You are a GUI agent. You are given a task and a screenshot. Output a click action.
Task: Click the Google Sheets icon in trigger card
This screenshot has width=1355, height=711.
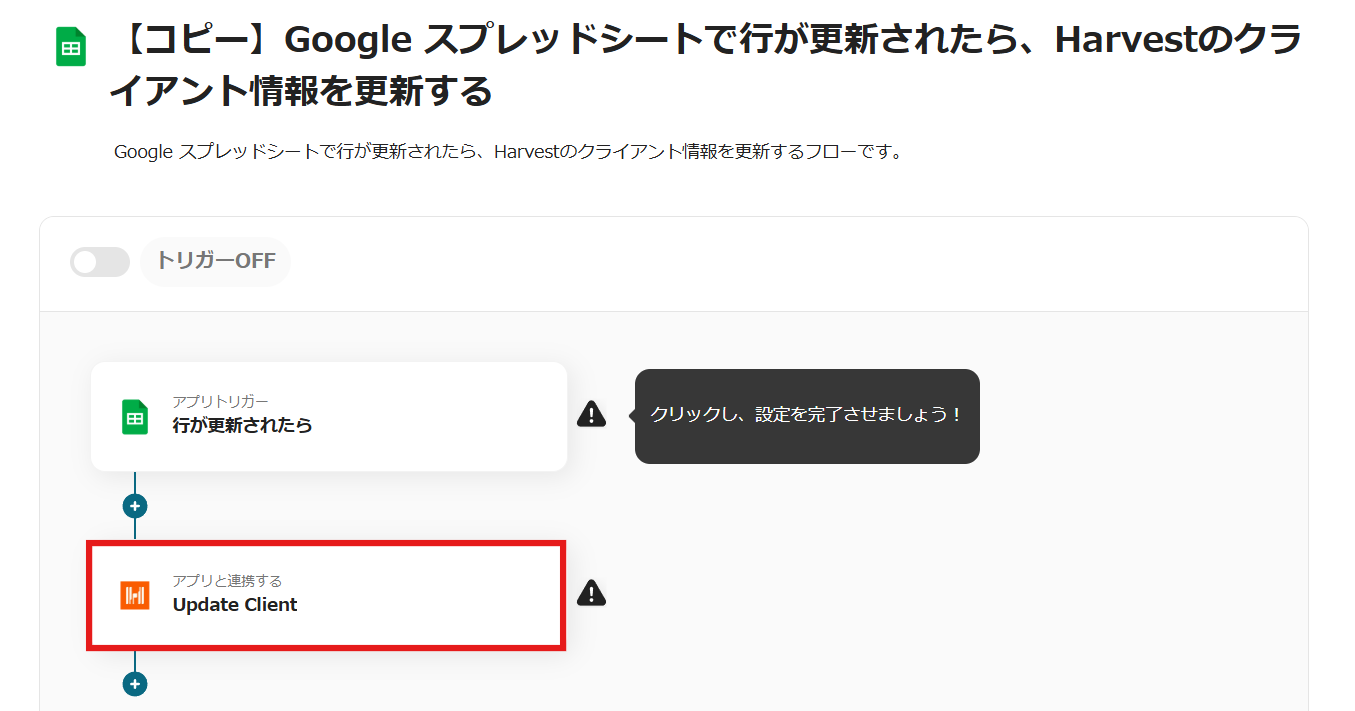[135, 417]
